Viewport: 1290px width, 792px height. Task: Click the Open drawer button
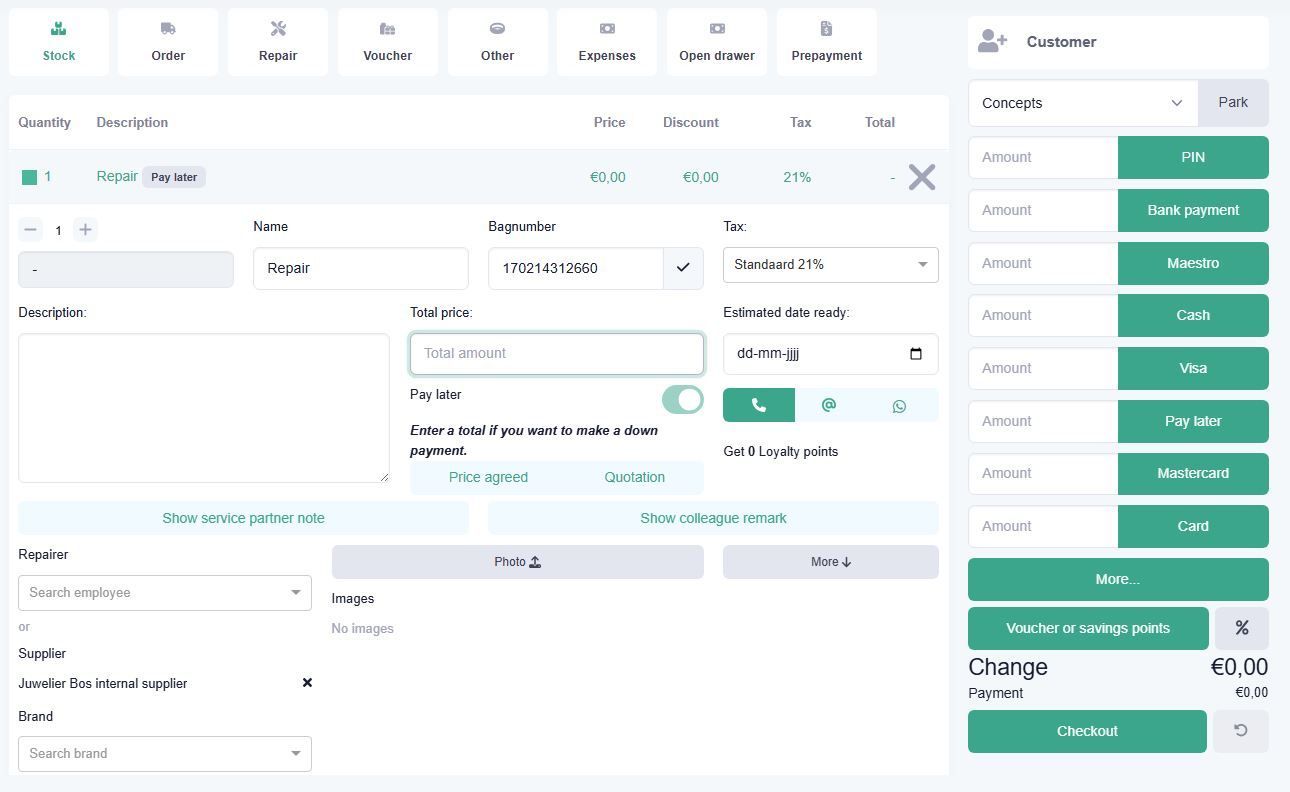pos(717,42)
